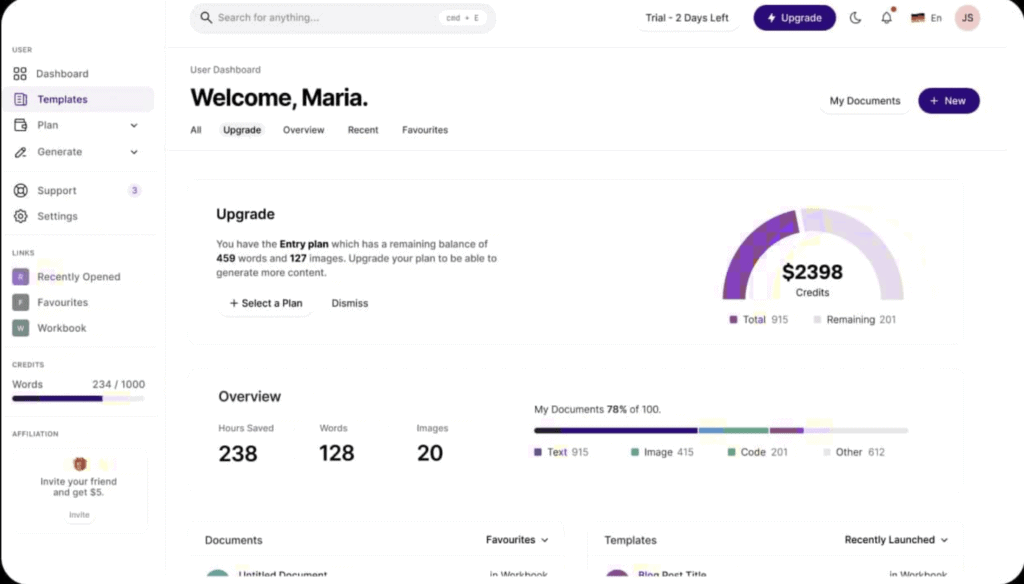Screen dimensions: 1024x584
Task: Dismiss the upgrade notice
Action: pos(350,303)
